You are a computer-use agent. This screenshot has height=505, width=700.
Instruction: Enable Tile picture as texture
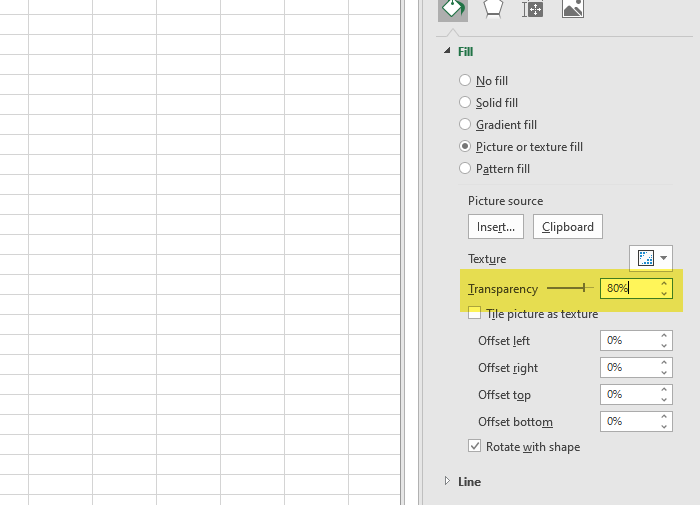coord(475,313)
